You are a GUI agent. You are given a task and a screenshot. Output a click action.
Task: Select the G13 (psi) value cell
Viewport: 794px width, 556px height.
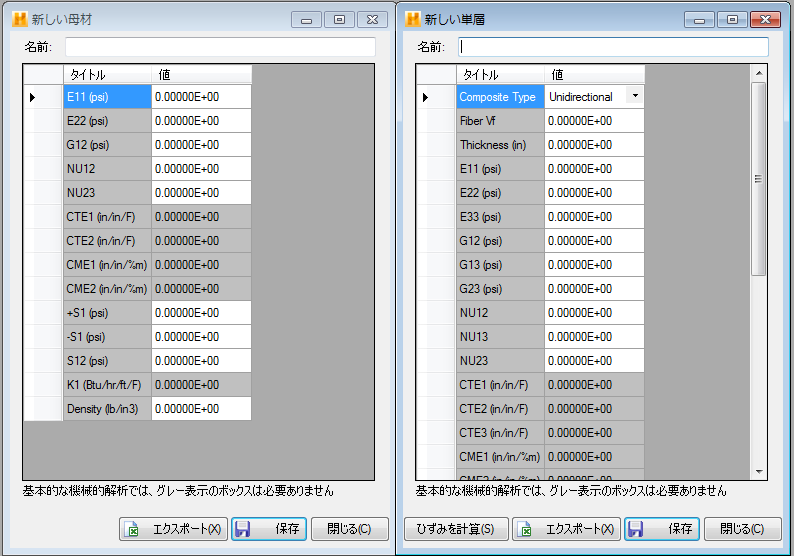point(594,265)
